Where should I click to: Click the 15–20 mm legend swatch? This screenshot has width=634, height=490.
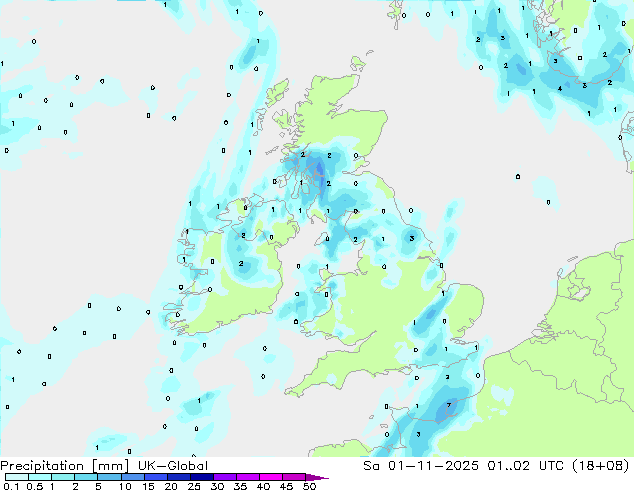tap(155, 477)
